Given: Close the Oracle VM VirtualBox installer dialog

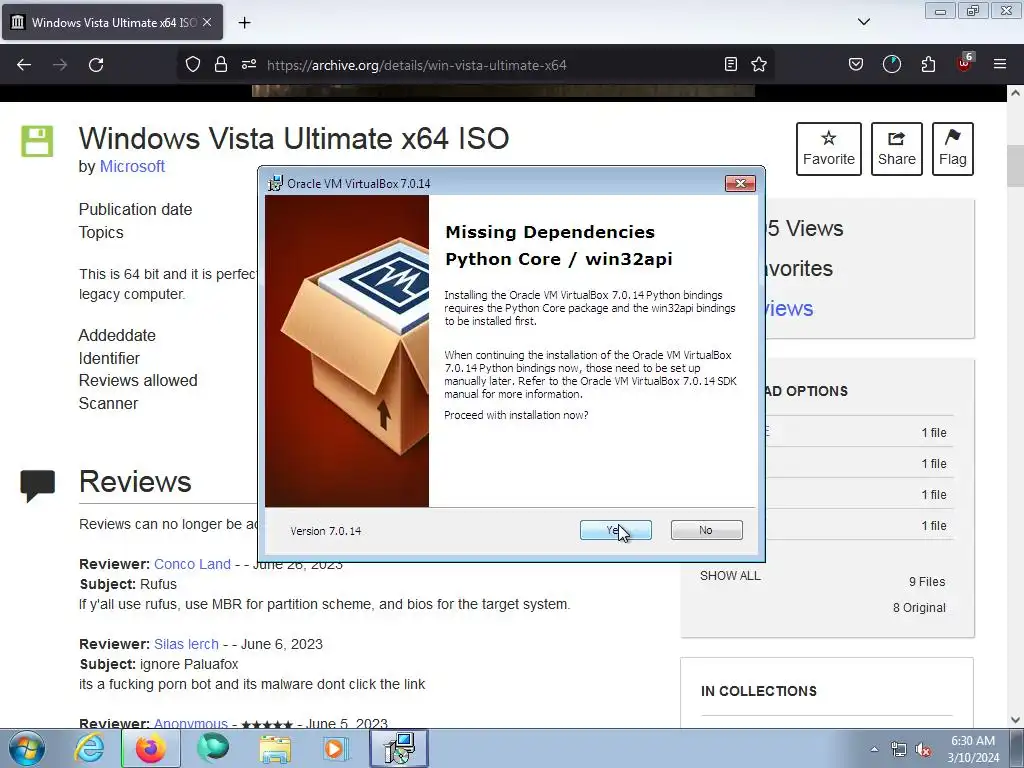Looking at the screenshot, I should click(x=740, y=184).
